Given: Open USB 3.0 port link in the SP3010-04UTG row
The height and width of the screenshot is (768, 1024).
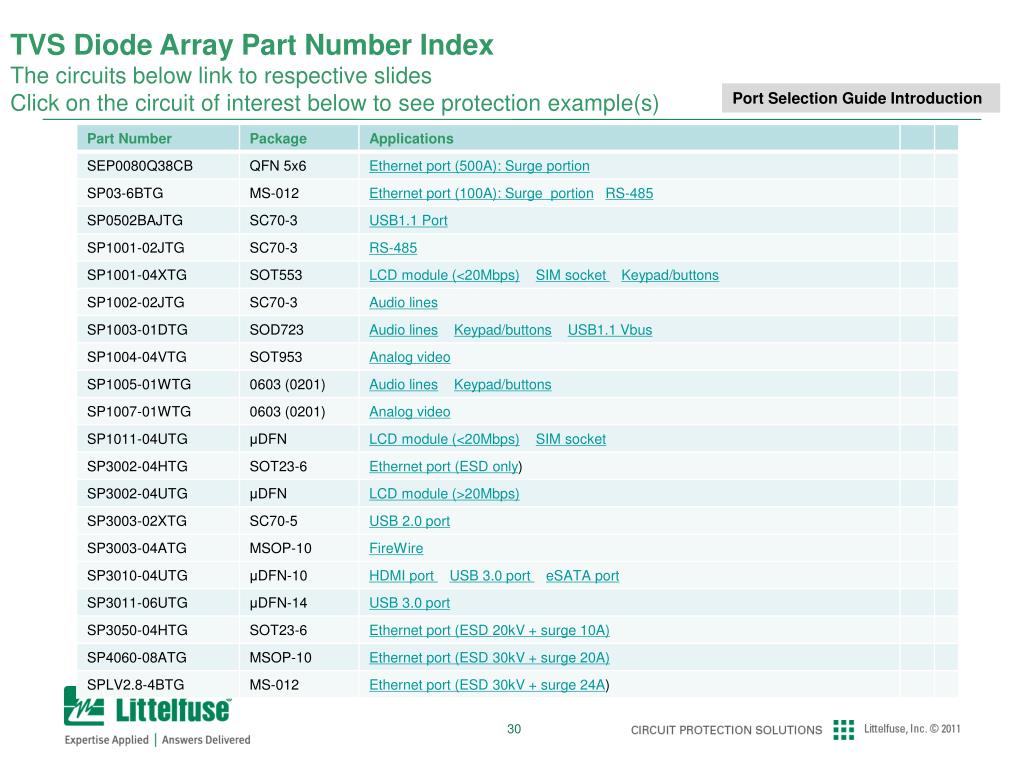Looking at the screenshot, I should click(x=490, y=576).
